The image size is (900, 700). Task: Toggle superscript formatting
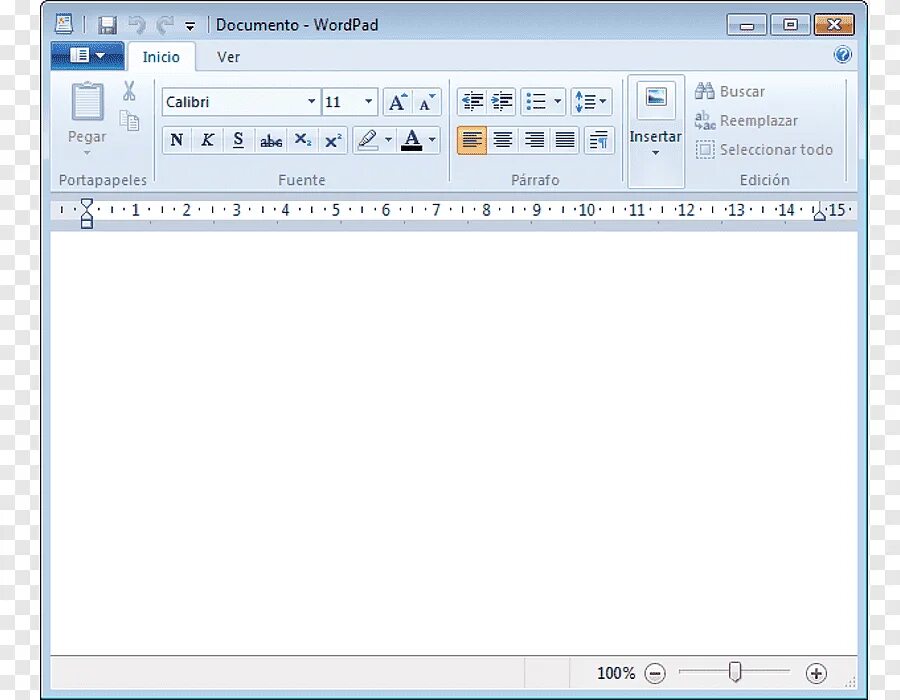333,140
